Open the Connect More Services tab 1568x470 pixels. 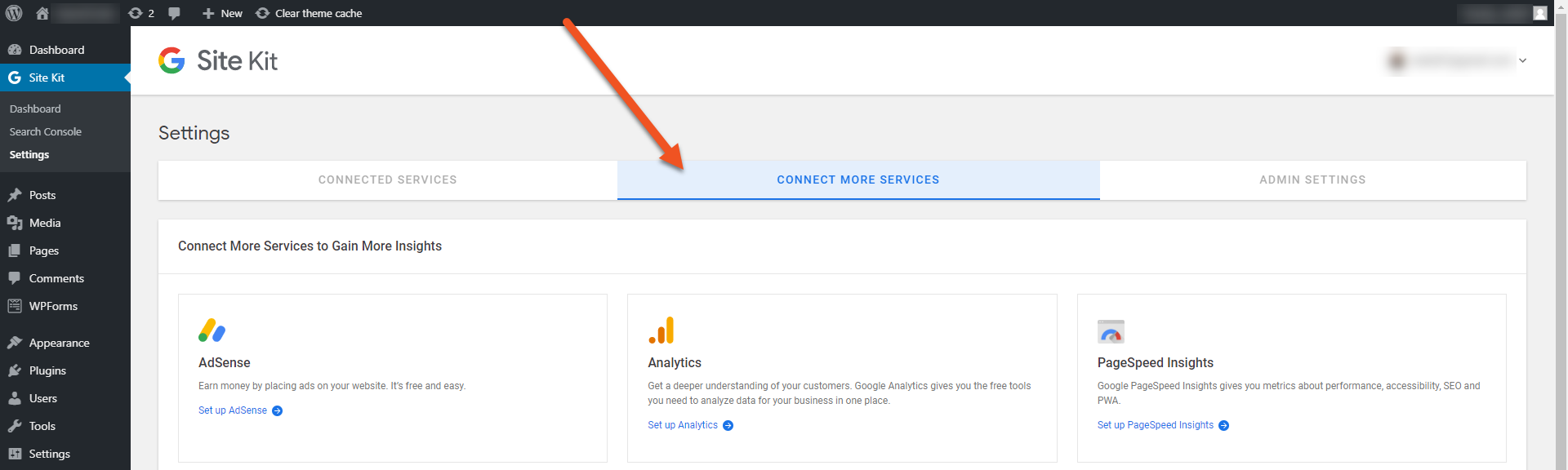pyautogui.click(x=857, y=180)
